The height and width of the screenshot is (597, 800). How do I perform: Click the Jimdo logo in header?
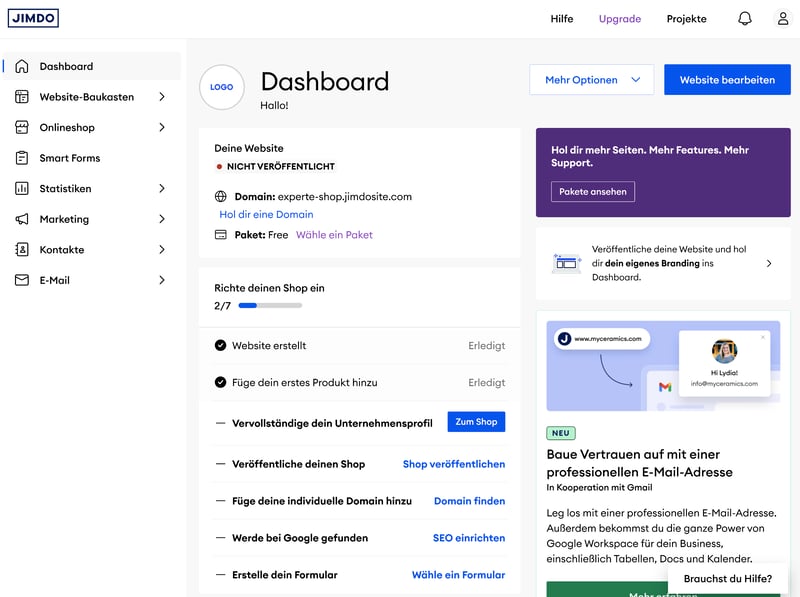click(34, 18)
